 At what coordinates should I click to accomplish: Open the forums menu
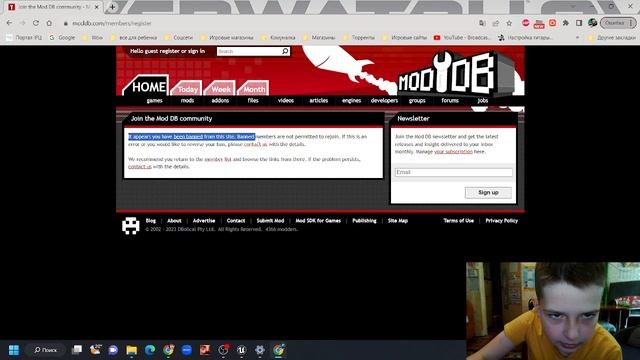[450, 100]
